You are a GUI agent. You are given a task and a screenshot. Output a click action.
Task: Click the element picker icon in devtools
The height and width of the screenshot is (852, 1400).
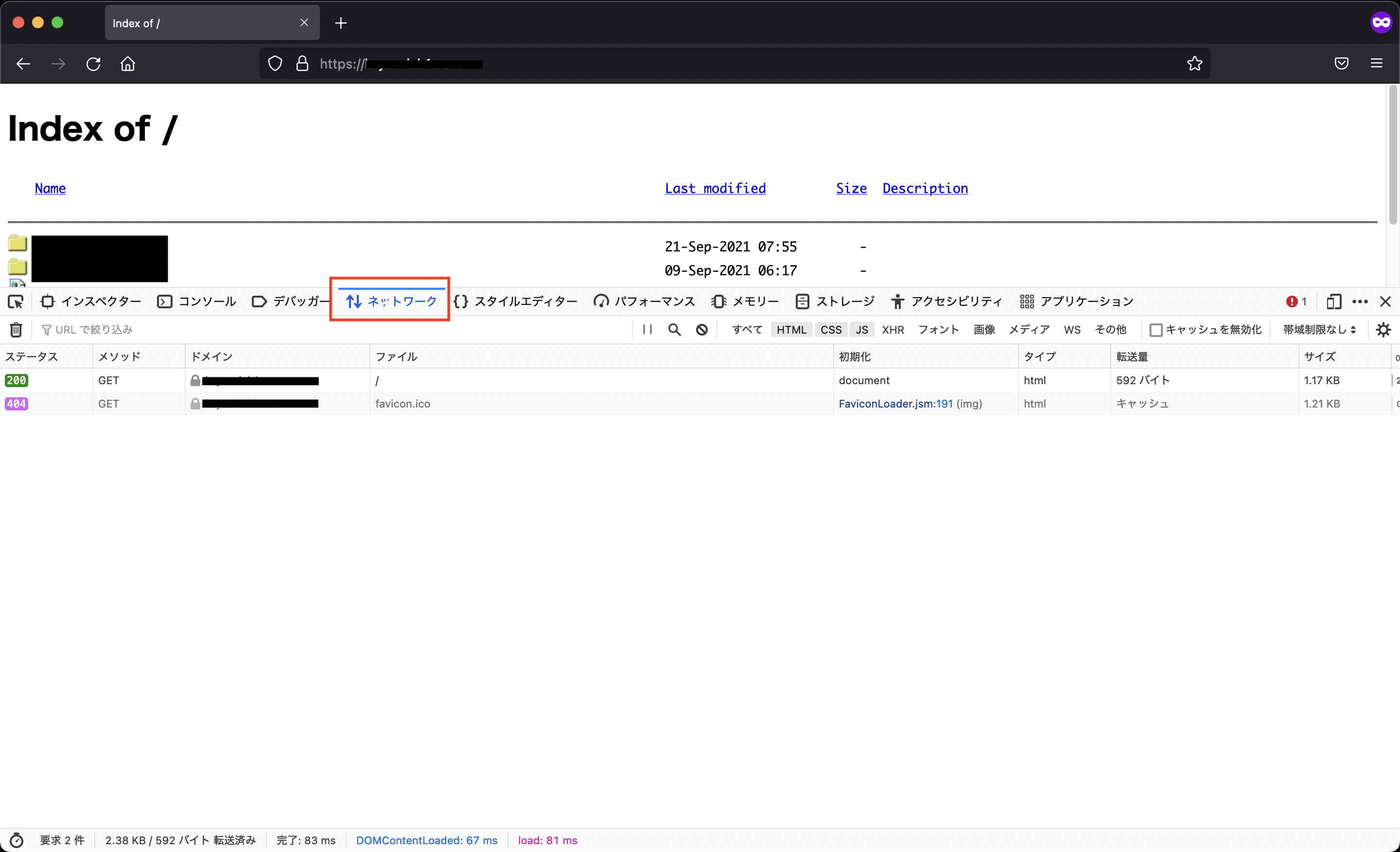coord(16,302)
